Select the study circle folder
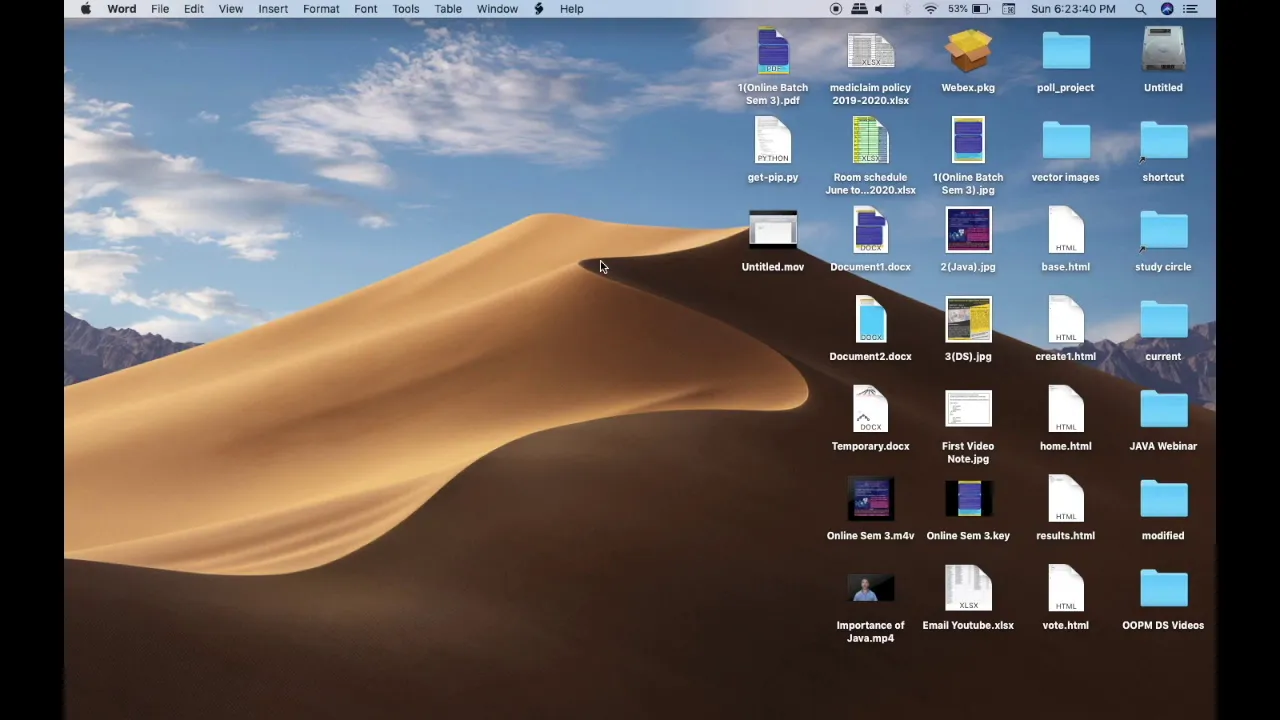The height and width of the screenshot is (720, 1280). pyautogui.click(x=1163, y=230)
